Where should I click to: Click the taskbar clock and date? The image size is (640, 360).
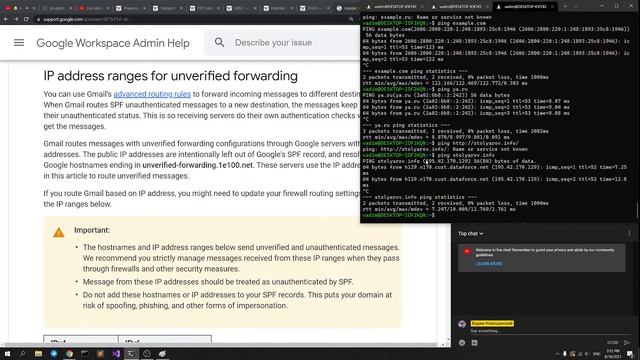[x=612, y=354]
